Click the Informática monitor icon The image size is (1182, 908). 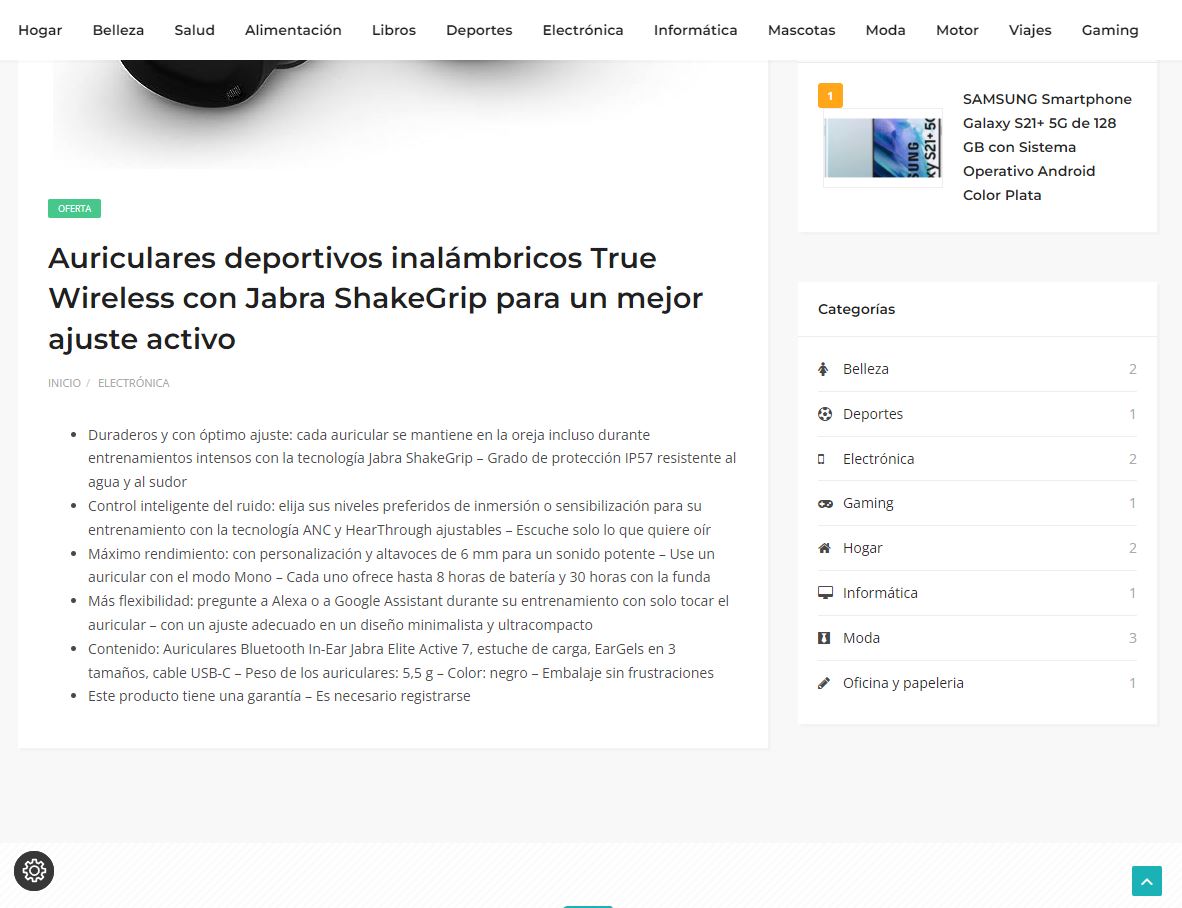825,593
